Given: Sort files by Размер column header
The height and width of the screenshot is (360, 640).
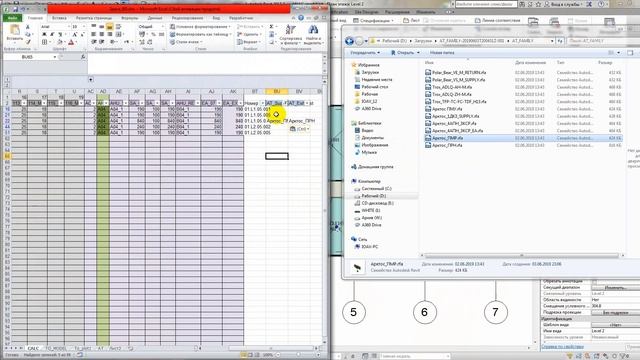Looking at the screenshot, I should pyautogui.click(x=605, y=62).
